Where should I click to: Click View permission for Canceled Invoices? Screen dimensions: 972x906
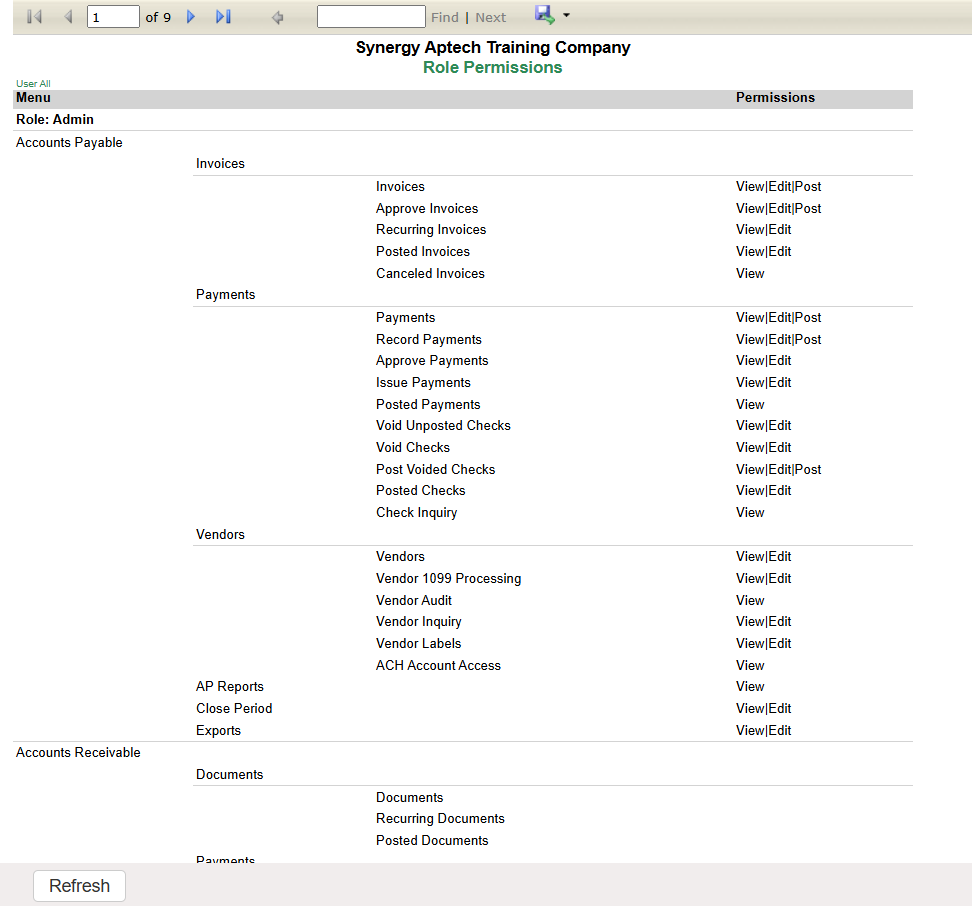tap(750, 273)
